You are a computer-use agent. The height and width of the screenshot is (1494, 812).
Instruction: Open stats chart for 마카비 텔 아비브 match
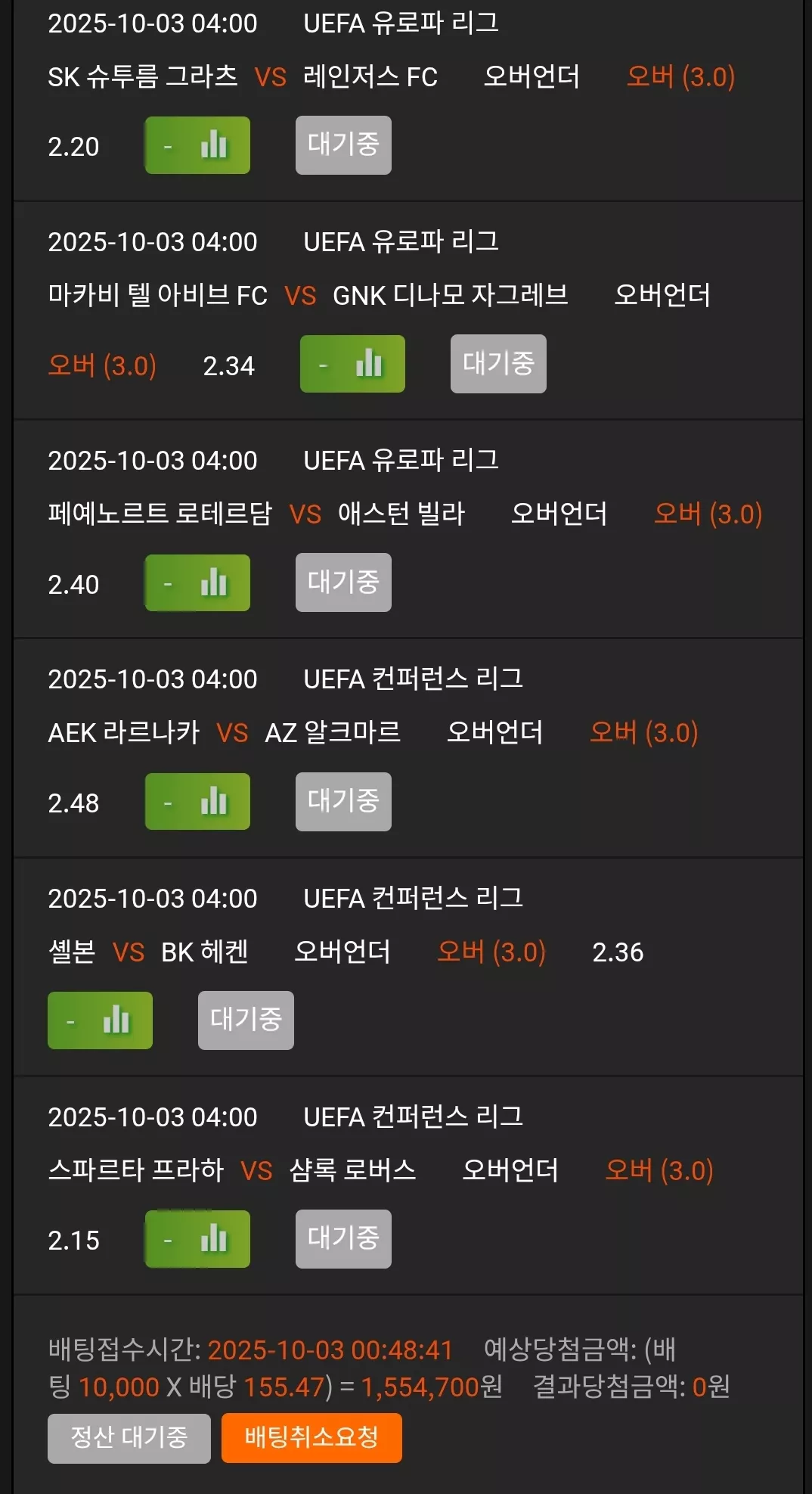coord(352,364)
